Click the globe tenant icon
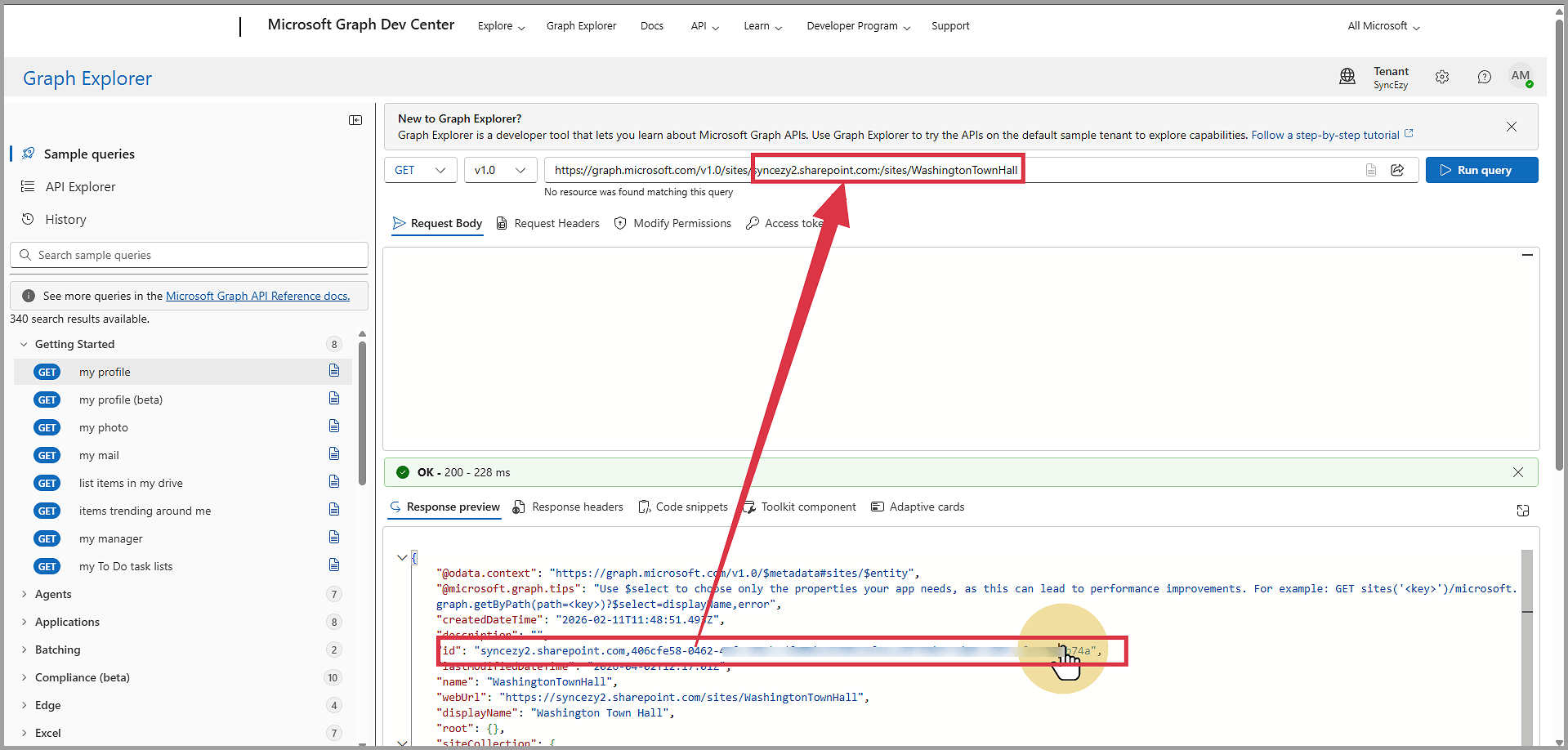 1347,77
